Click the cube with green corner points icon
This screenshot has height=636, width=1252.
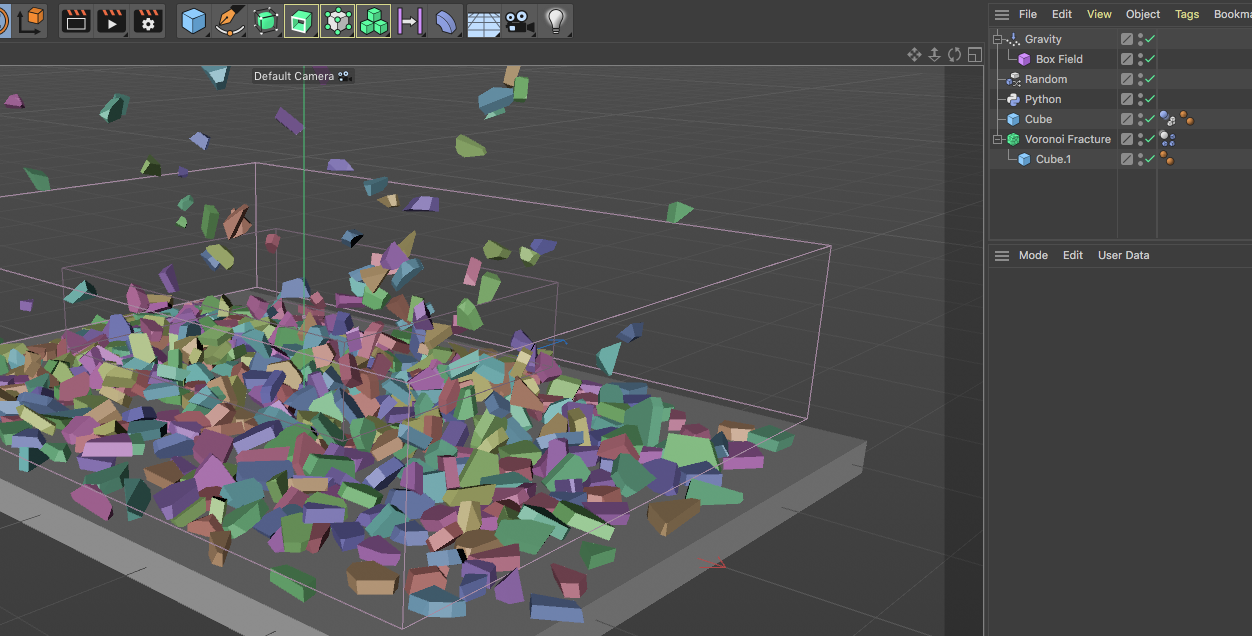337,20
